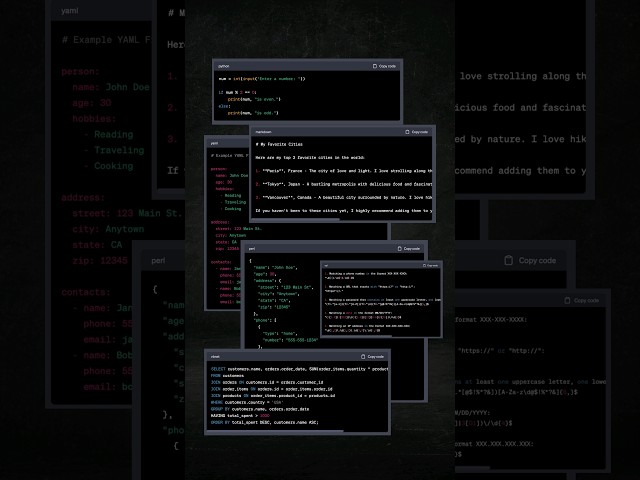Click the 'FROM customers' line
640x480 pixels.
point(227,376)
